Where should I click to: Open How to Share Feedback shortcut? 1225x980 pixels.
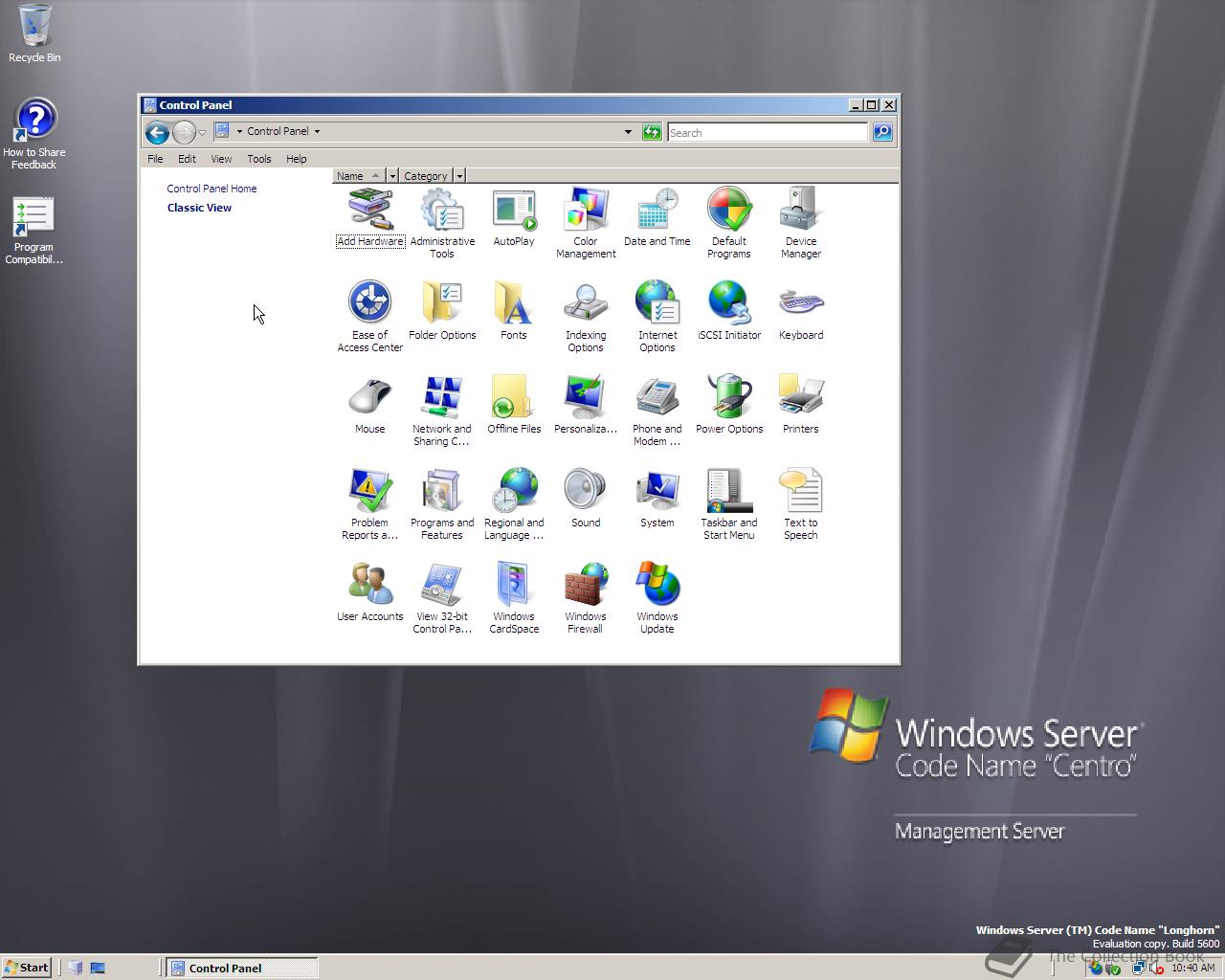[34, 134]
